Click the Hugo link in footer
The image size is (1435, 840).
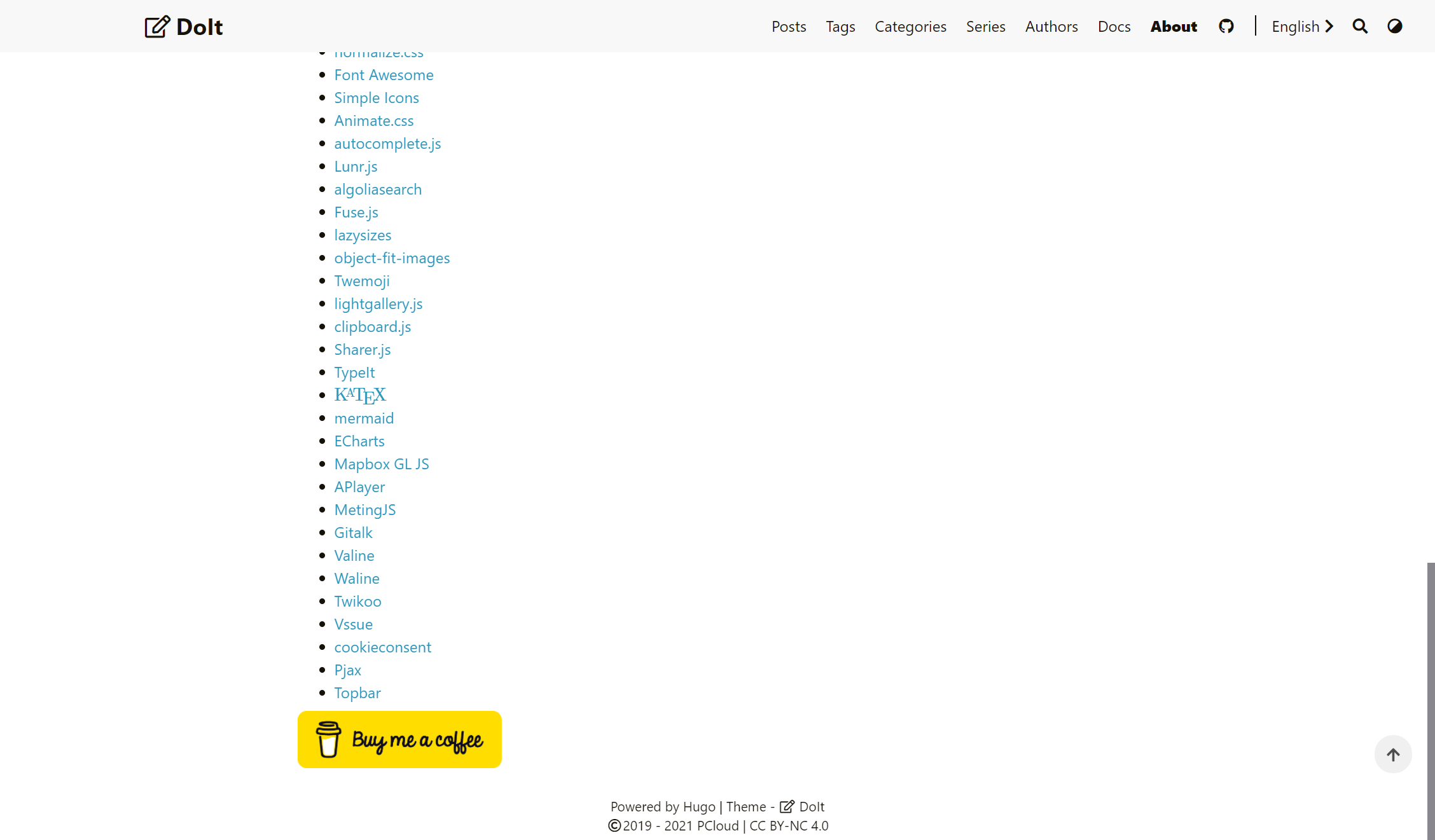tap(700, 806)
